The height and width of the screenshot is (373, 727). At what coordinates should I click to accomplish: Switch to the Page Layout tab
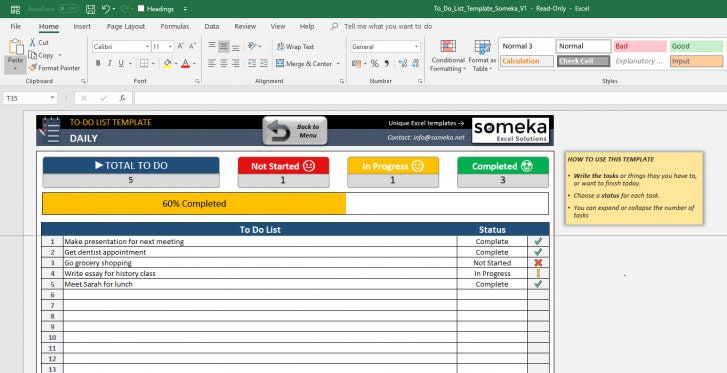[x=126, y=26]
